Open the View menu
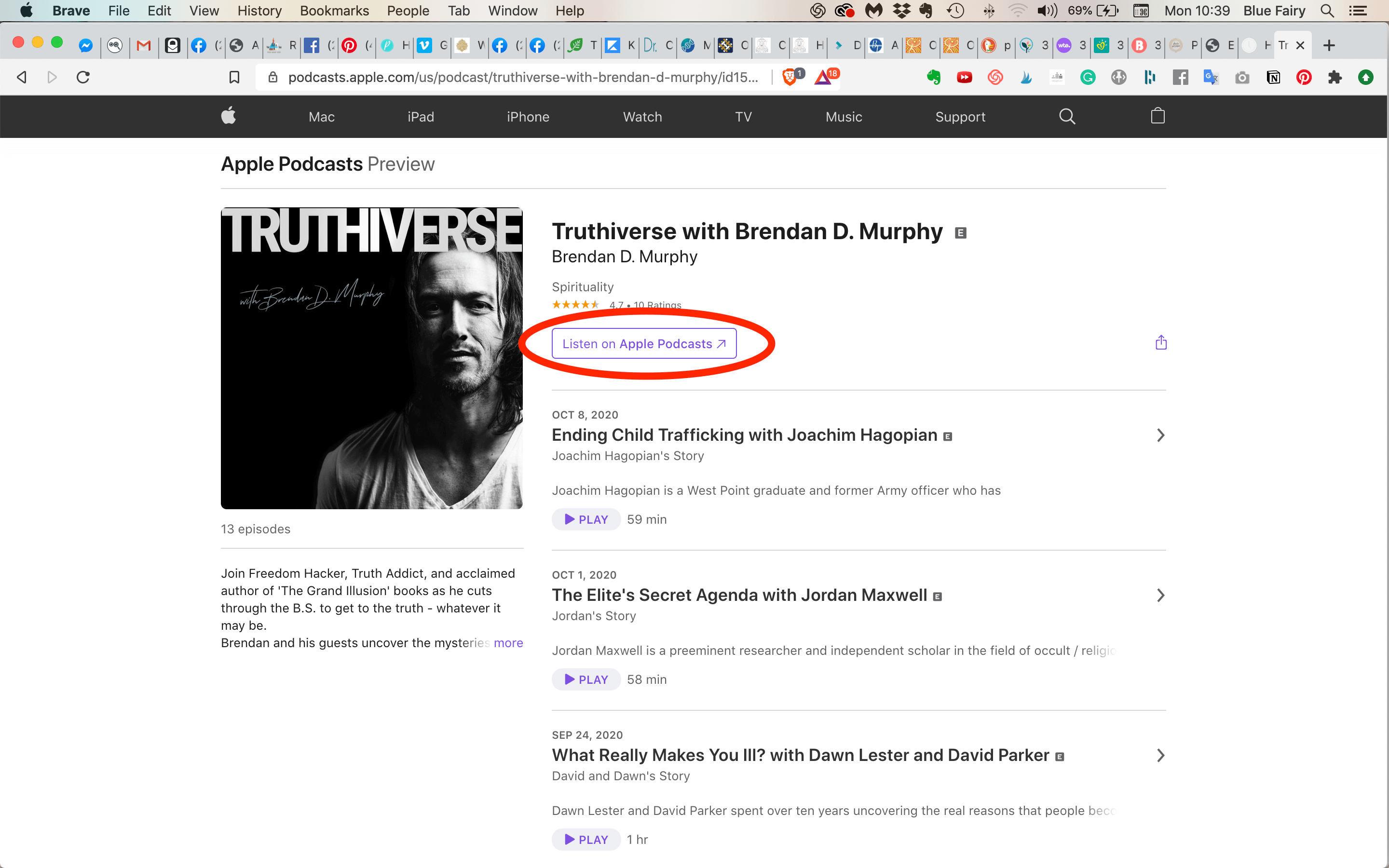1389x868 pixels. [204, 11]
